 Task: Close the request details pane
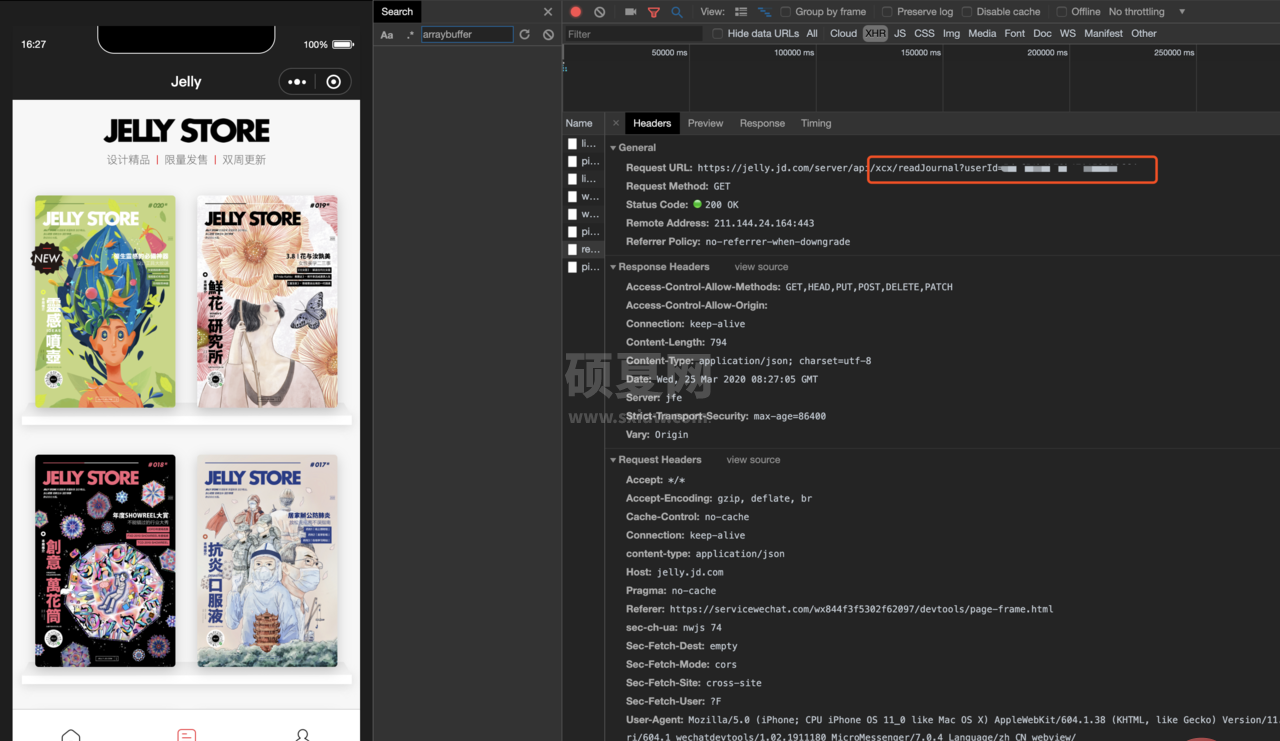pos(615,123)
